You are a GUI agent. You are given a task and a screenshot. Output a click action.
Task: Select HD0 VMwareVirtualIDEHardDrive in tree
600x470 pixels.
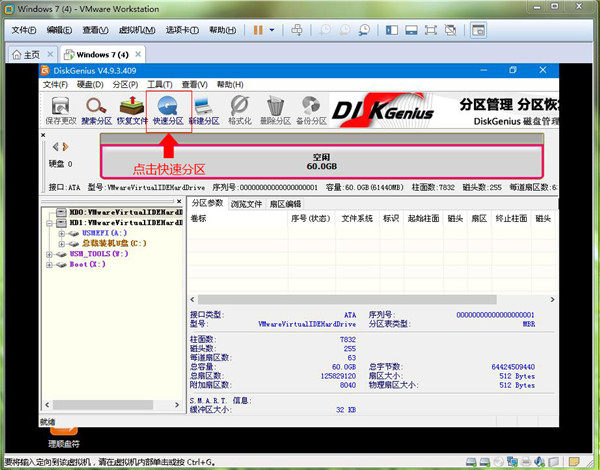pyautogui.click(x=126, y=212)
